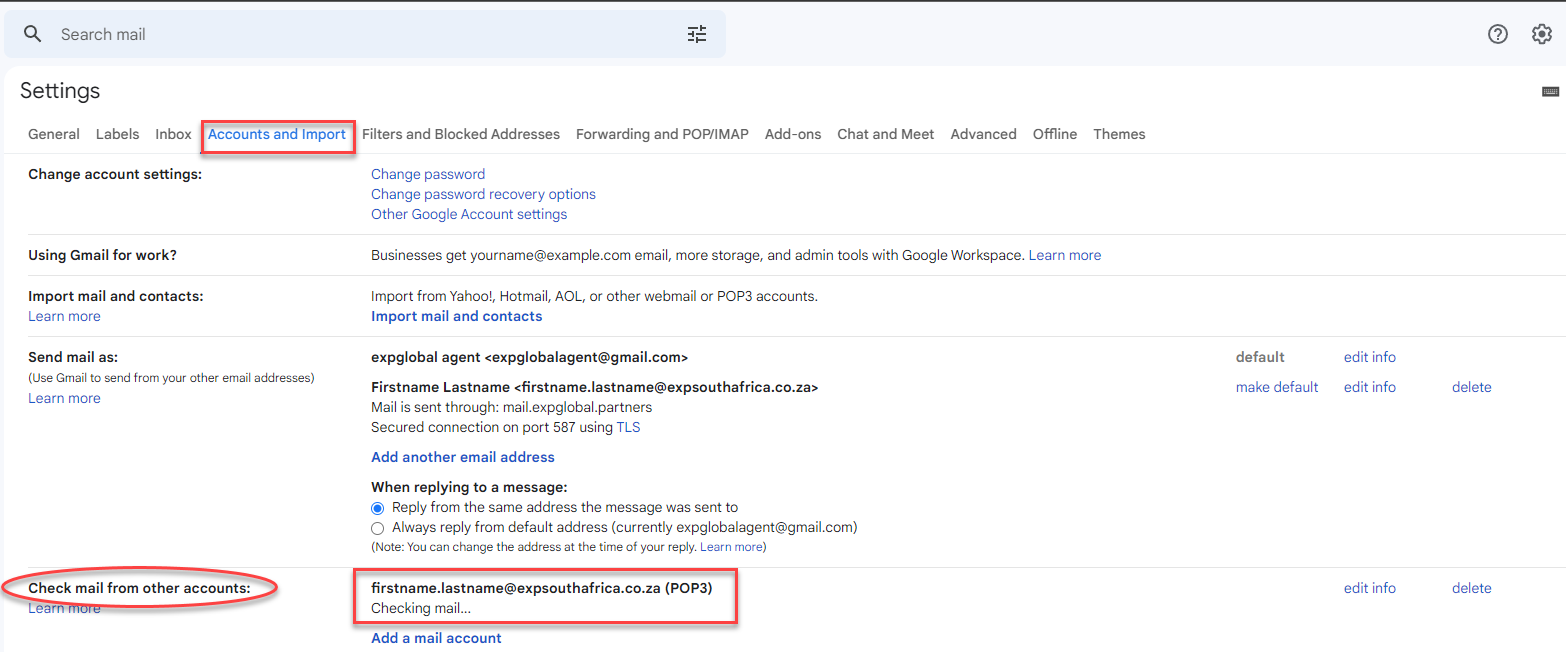Make expsouthafrica address the default
This screenshot has height=652, width=1566.
(1277, 387)
